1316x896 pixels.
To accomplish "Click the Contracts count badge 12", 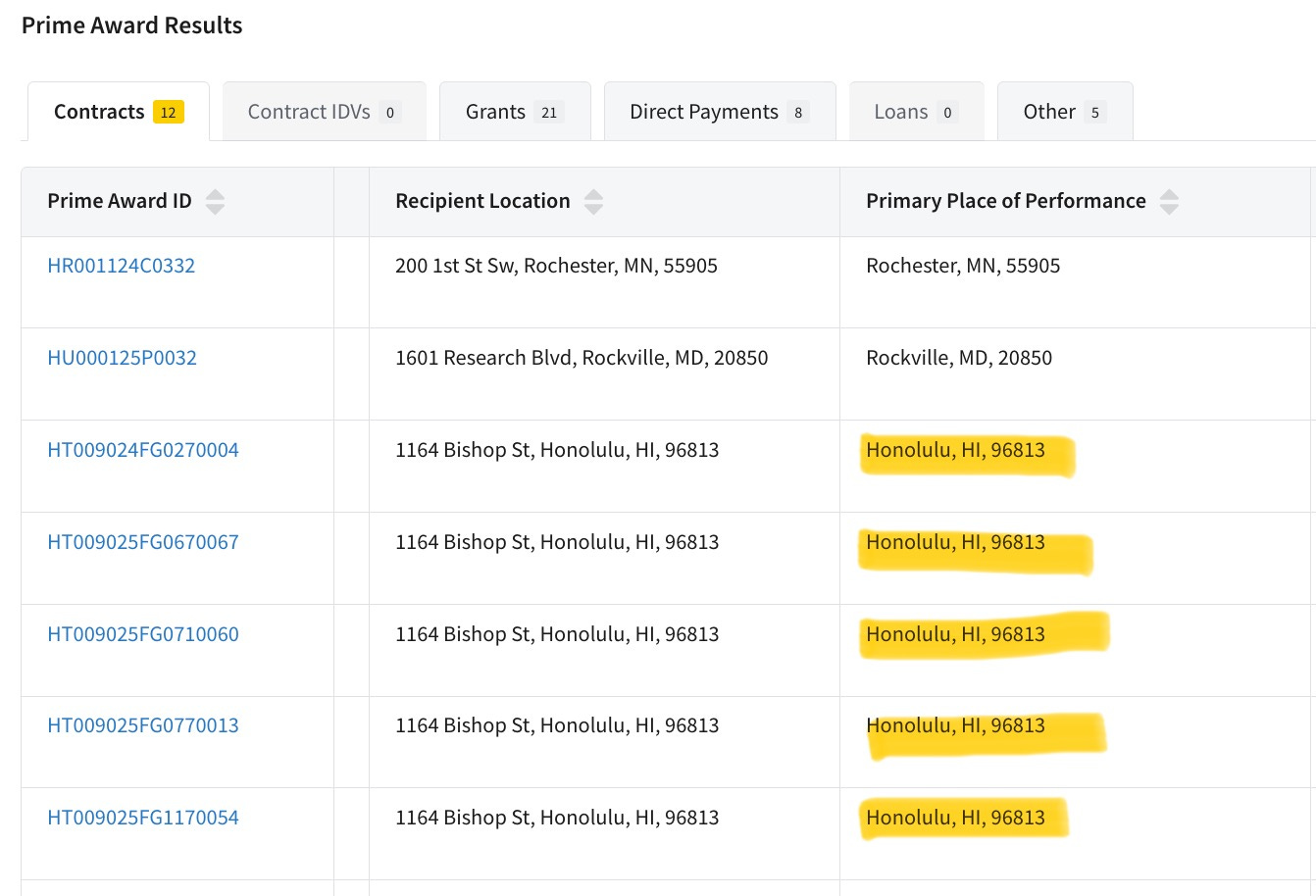I will (x=169, y=112).
